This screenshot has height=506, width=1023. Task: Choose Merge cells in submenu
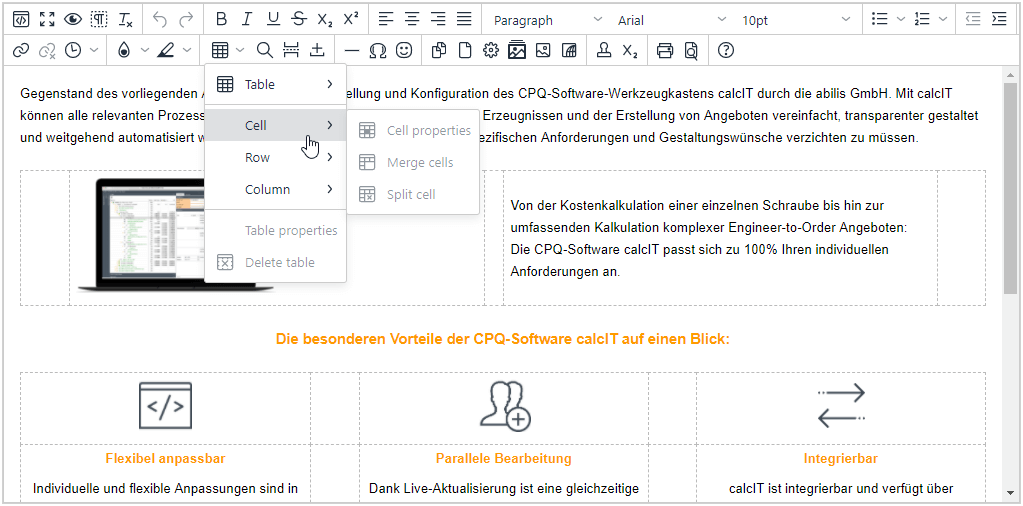click(x=414, y=162)
